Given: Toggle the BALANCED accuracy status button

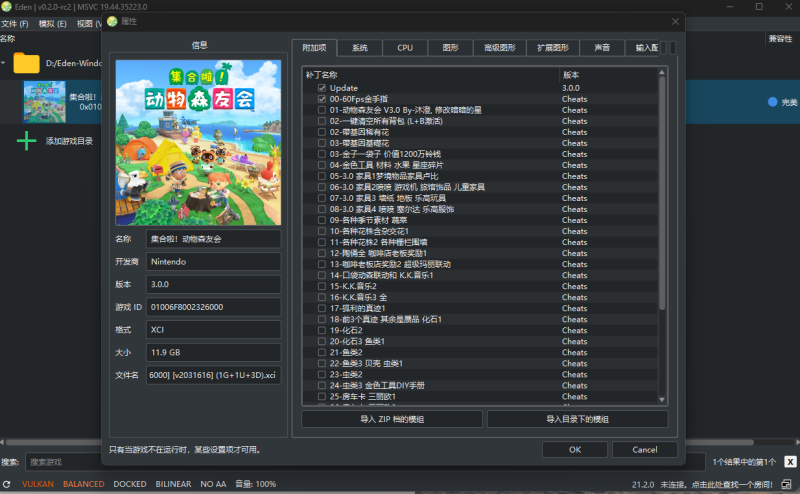Looking at the screenshot, I should 84,484.
